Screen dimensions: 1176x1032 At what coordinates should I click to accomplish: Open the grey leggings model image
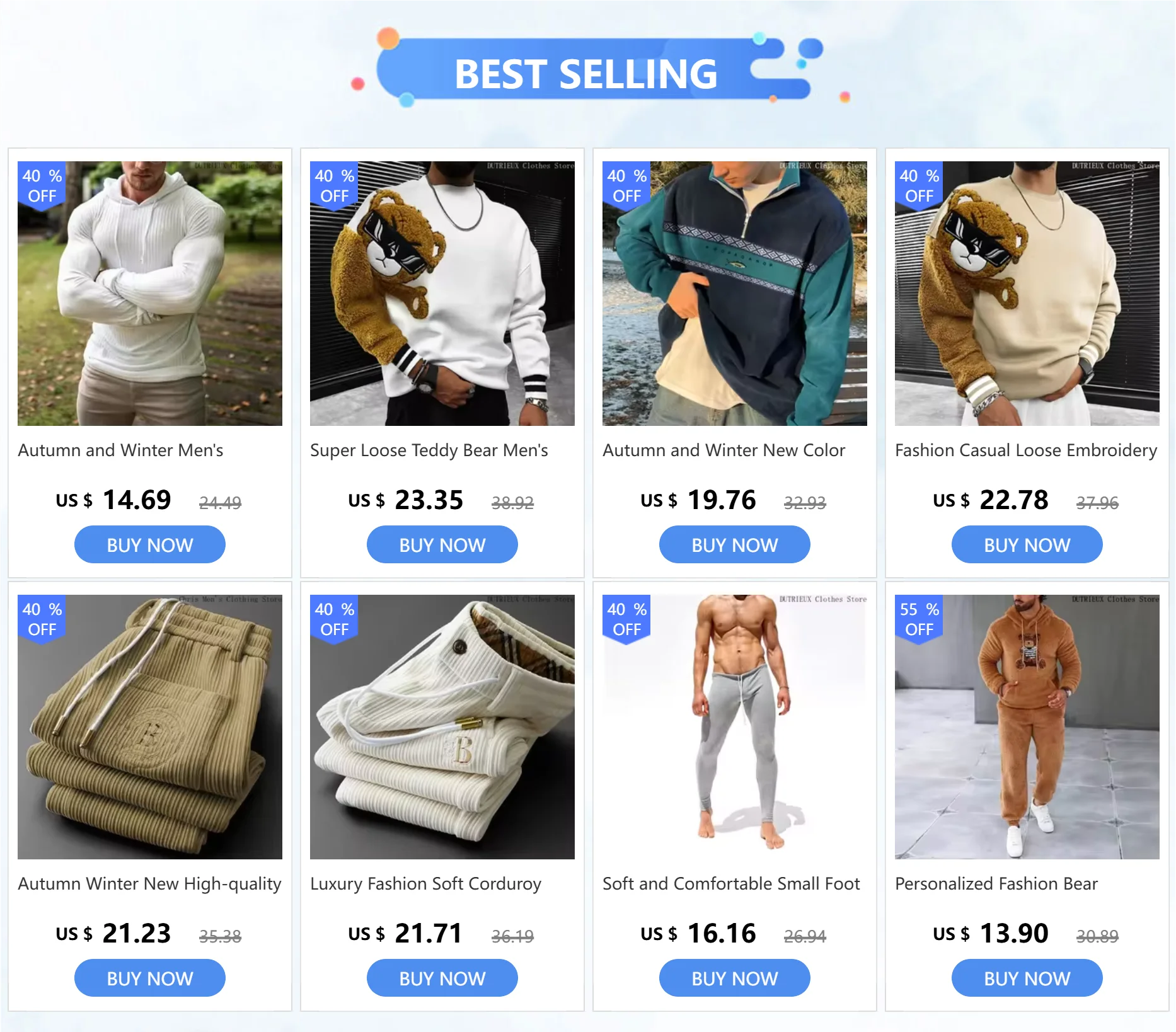(x=735, y=727)
